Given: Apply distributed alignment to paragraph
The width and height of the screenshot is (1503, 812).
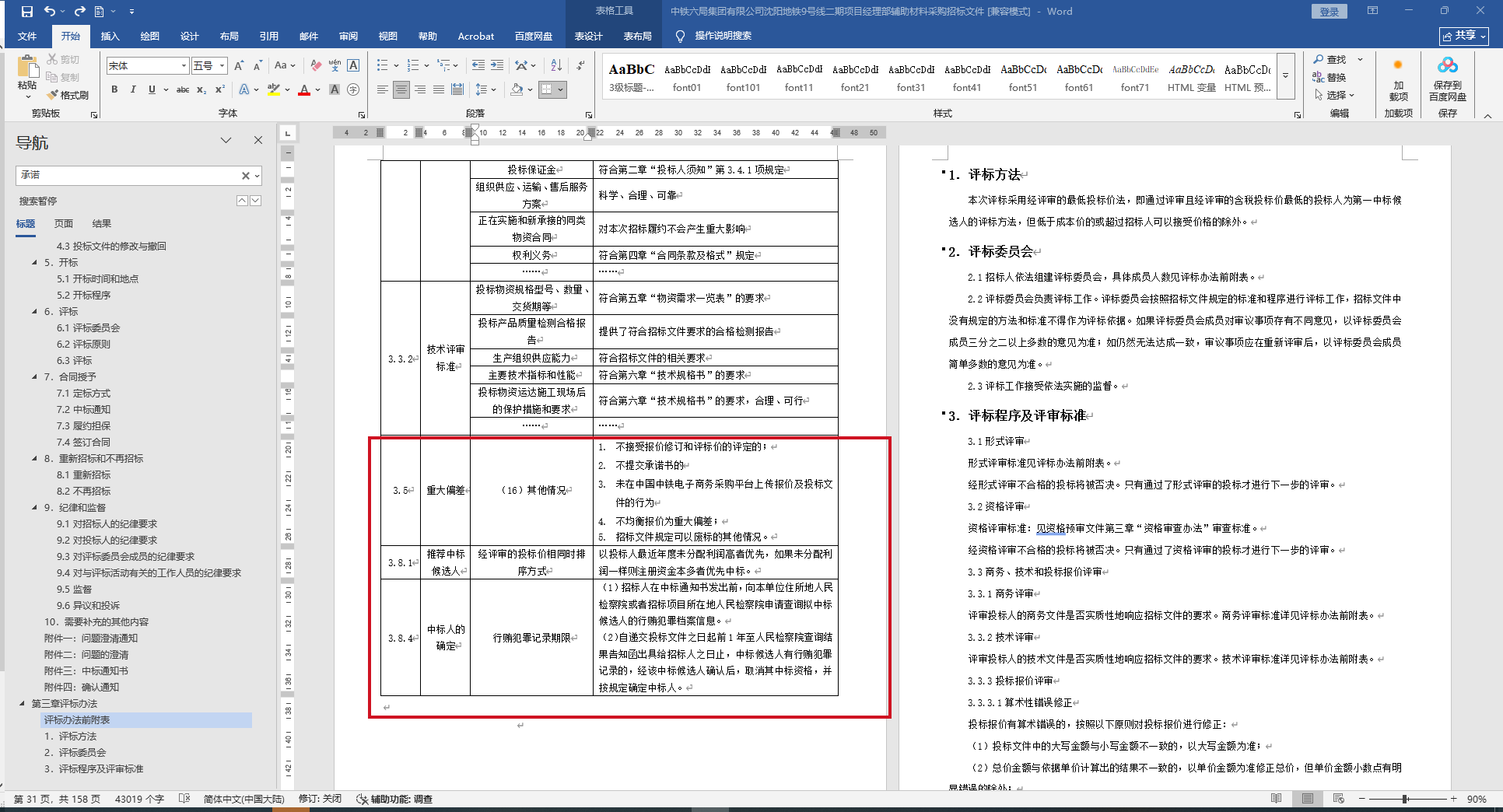Looking at the screenshot, I should coord(457,89).
